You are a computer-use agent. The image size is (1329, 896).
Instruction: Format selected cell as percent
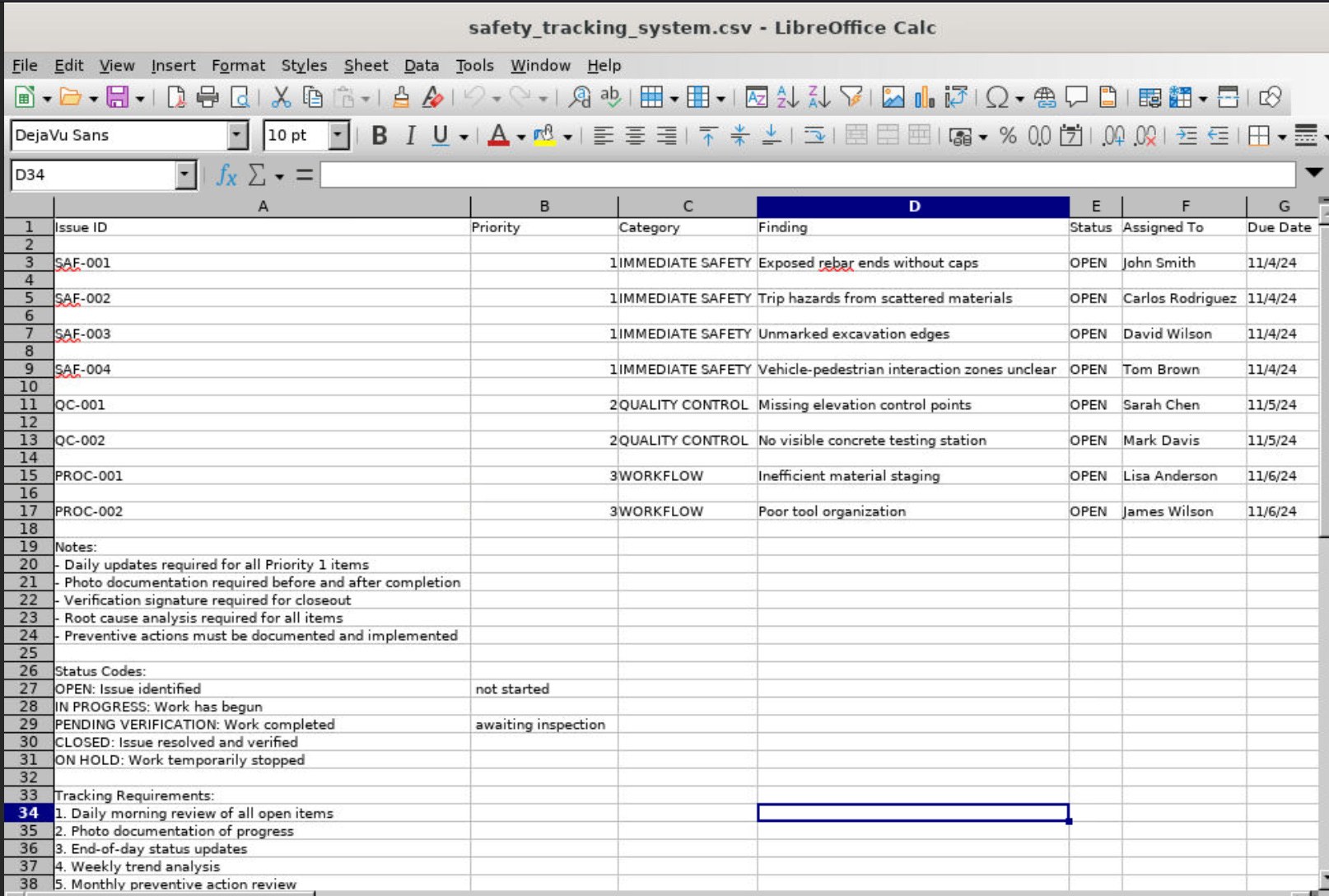(x=1007, y=136)
